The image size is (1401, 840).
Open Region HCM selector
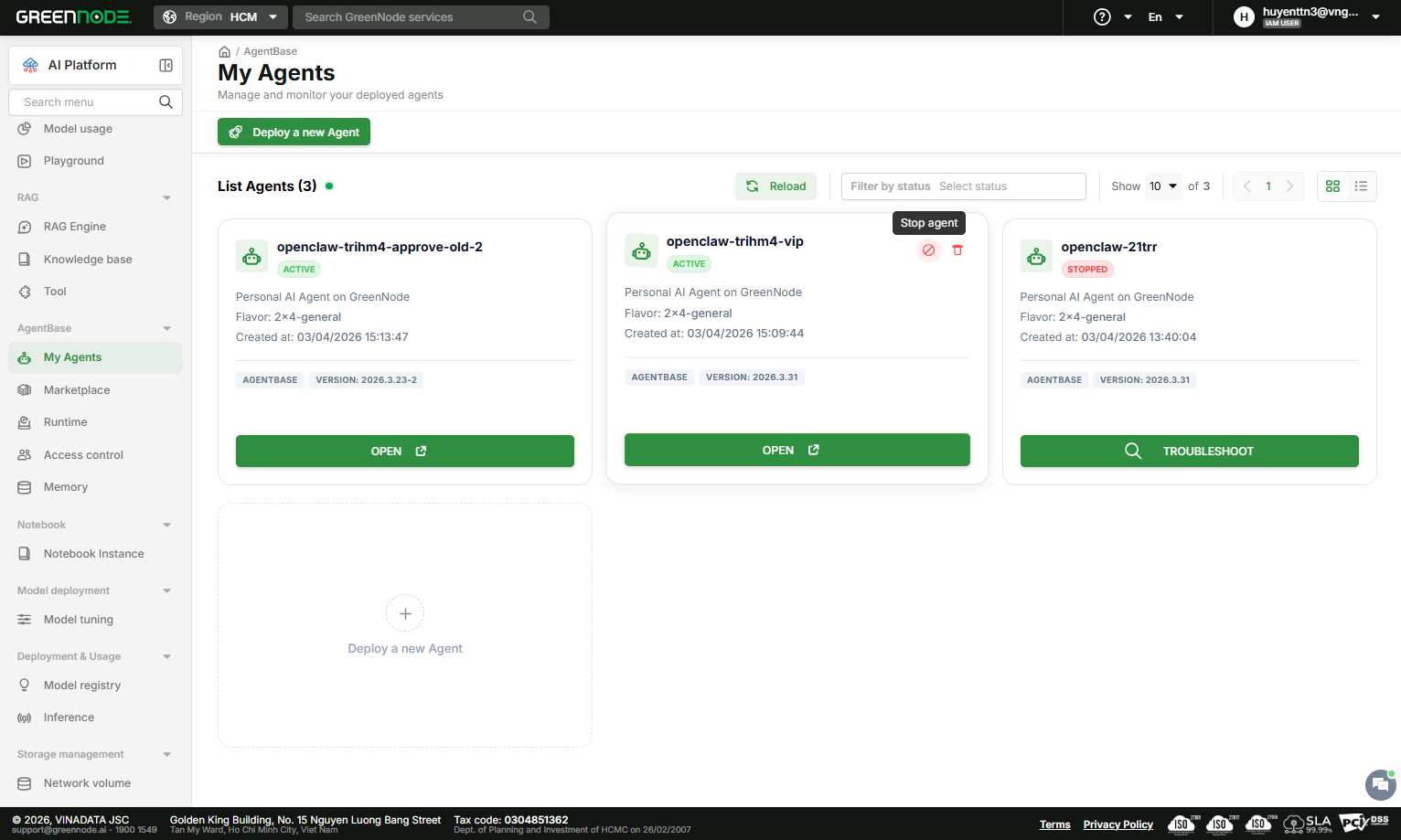tap(220, 17)
